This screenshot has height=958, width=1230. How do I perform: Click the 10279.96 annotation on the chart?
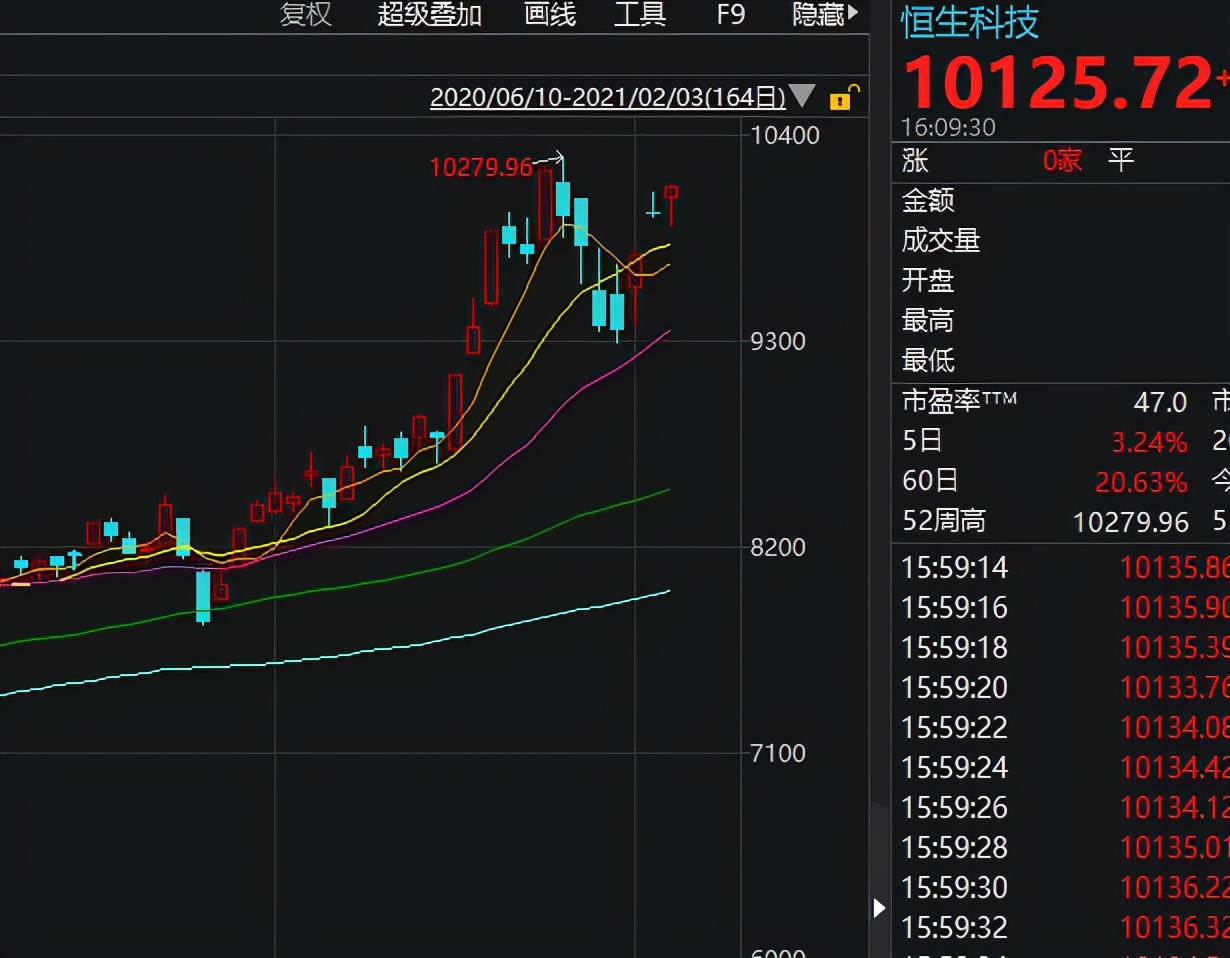click(481, 166)
